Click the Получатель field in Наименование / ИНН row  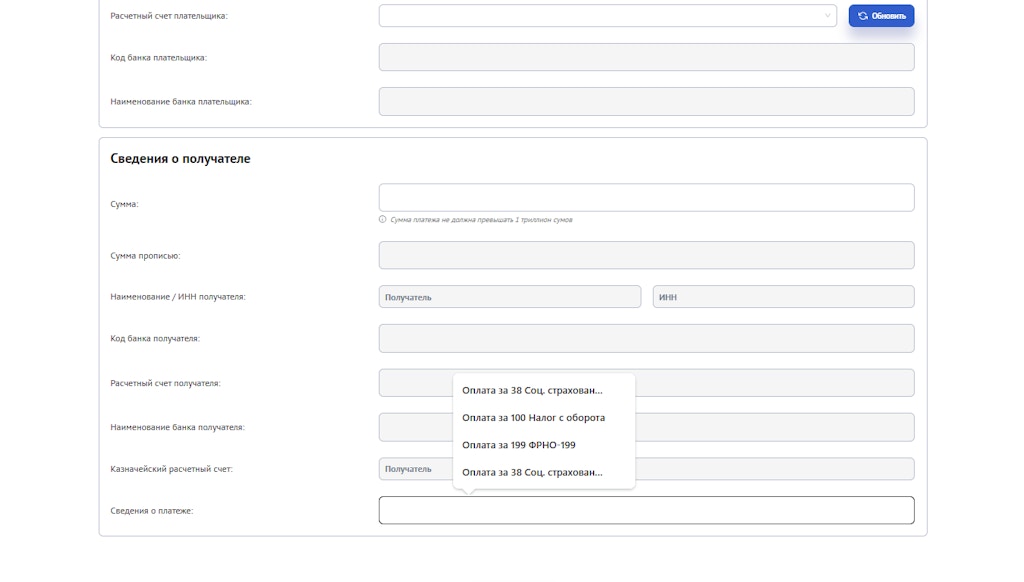coord(509,297)
